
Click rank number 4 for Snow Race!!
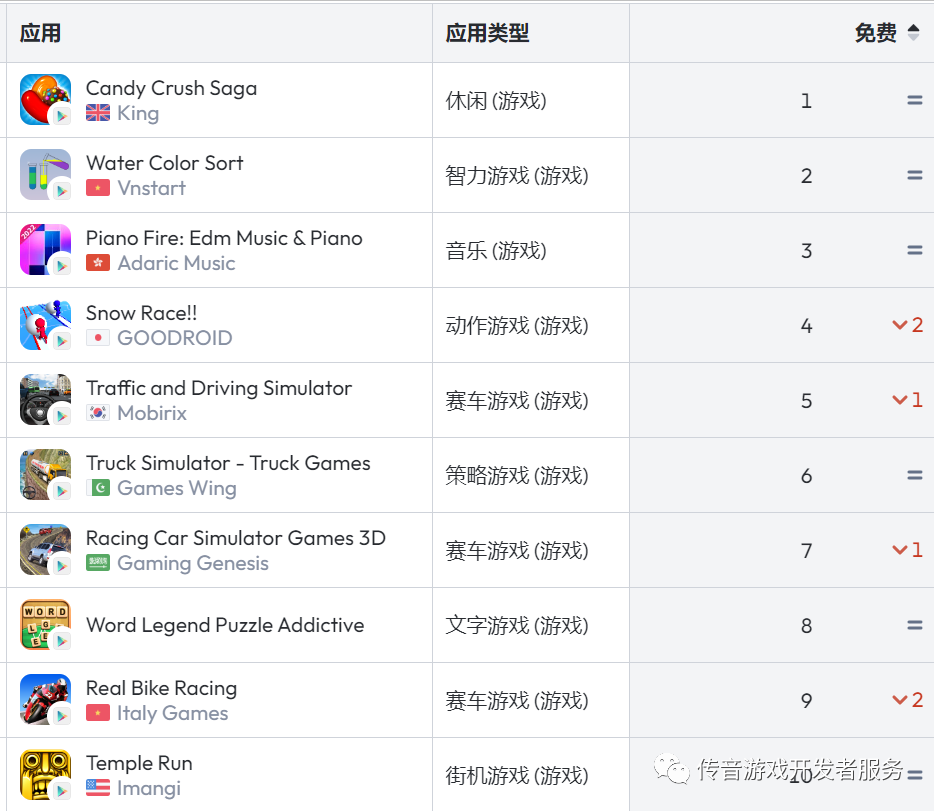pos(806,326)
